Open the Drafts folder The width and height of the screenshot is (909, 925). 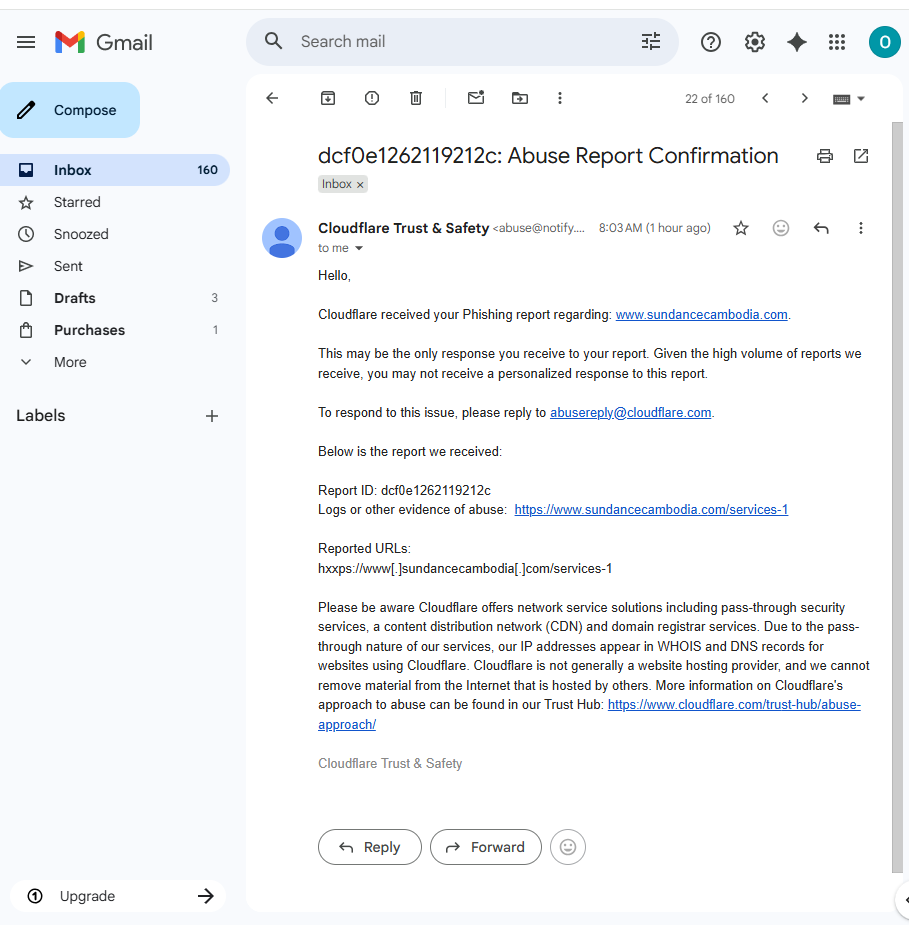pyautogui.click(x=114, y=298)
